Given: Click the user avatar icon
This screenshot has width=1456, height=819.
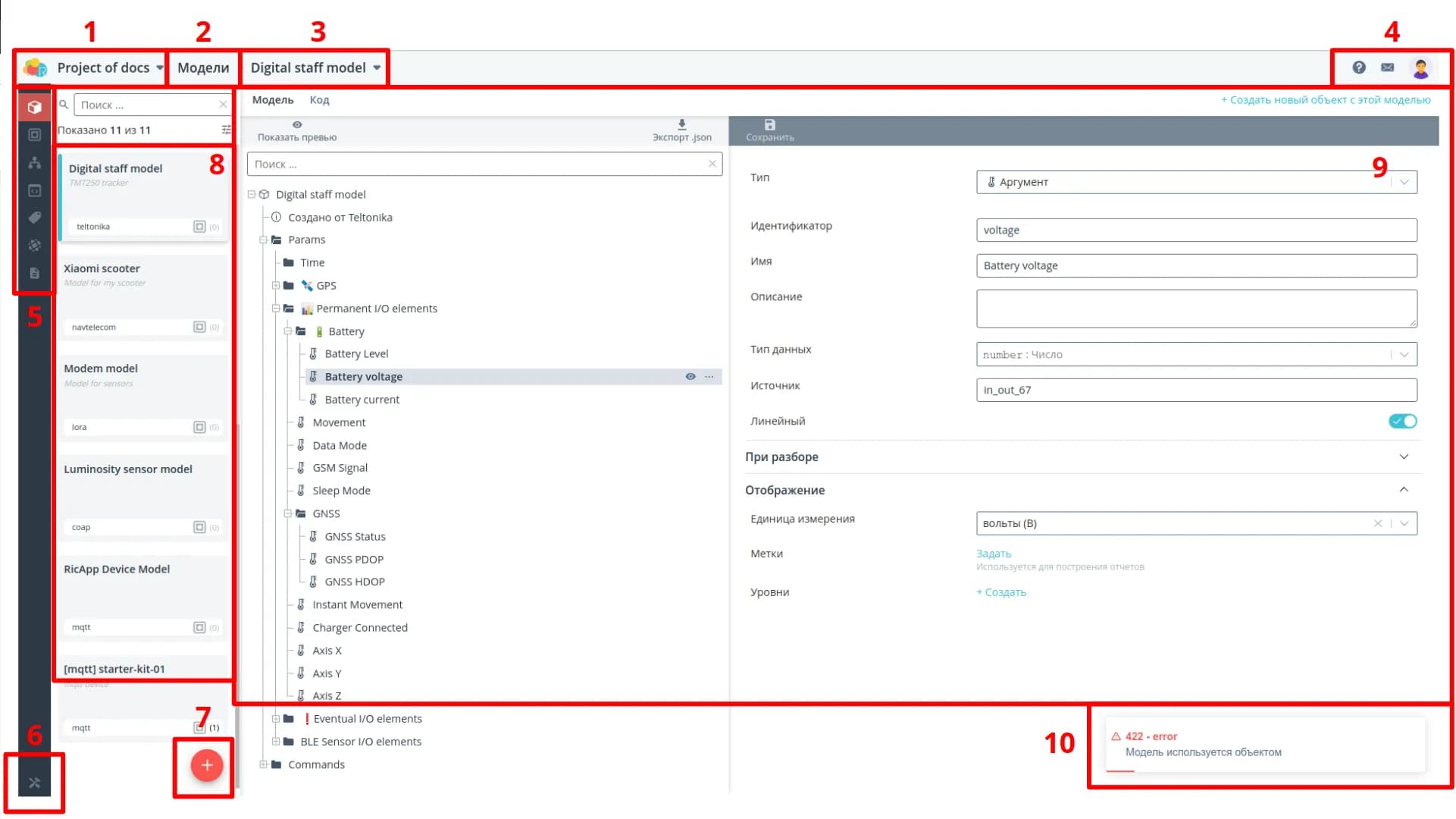Looking at the screenshot, I should coord(1421,68).
